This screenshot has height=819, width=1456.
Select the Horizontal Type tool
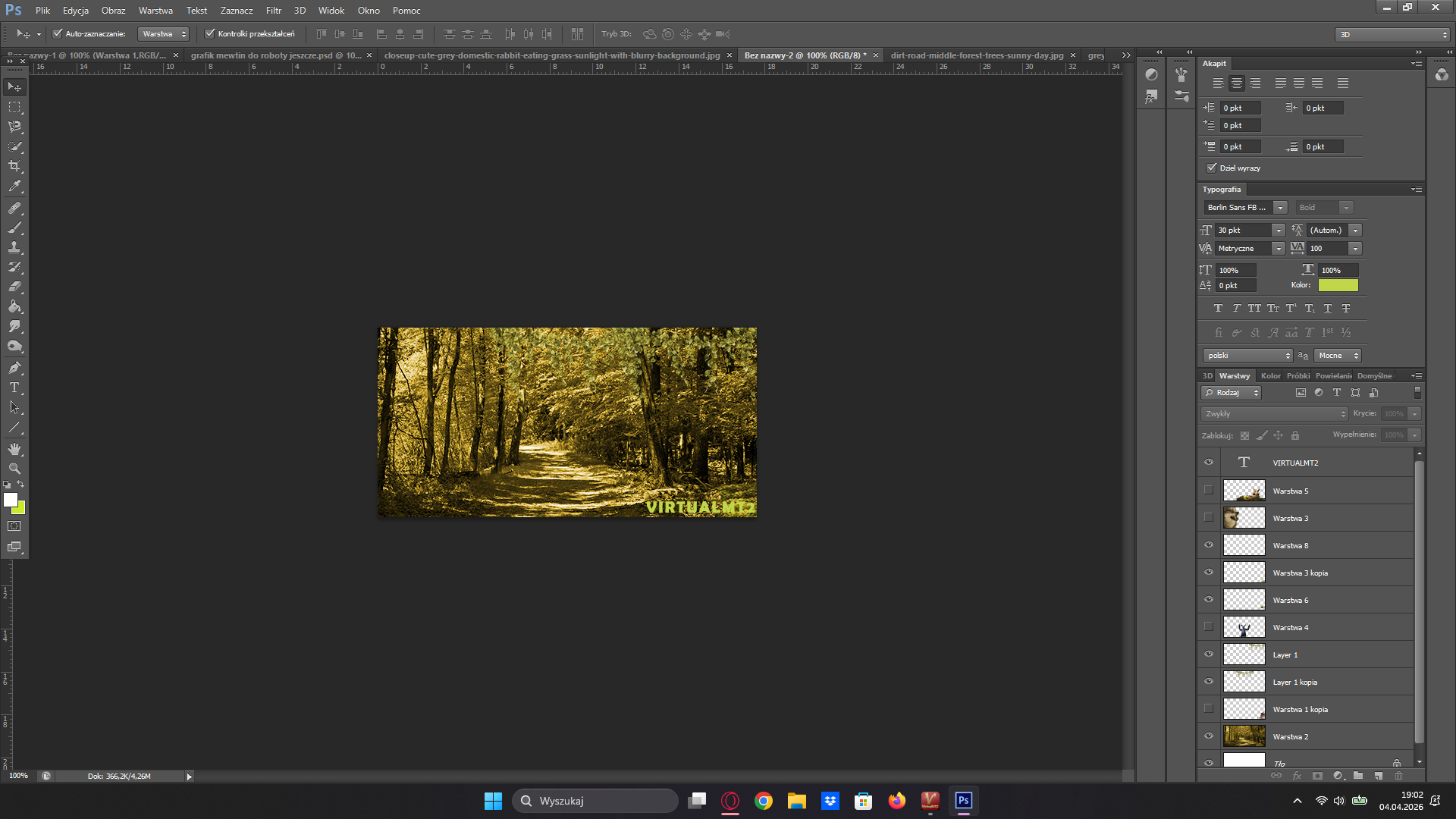click(14, 388)
